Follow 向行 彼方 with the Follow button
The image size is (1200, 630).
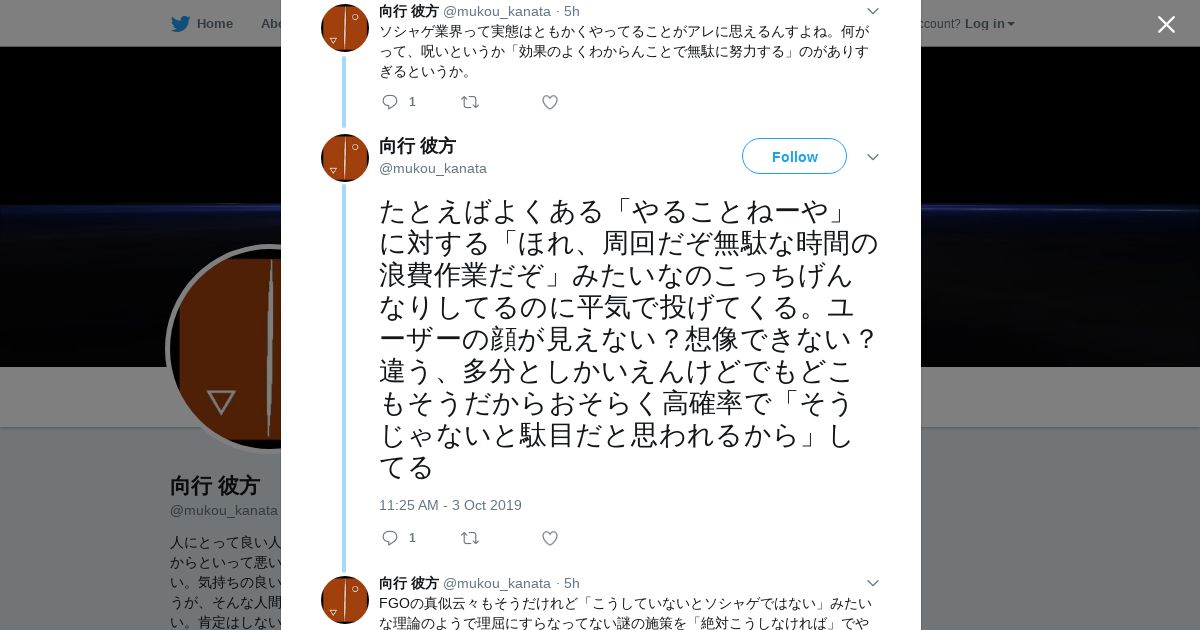click(x=794, y=157)
